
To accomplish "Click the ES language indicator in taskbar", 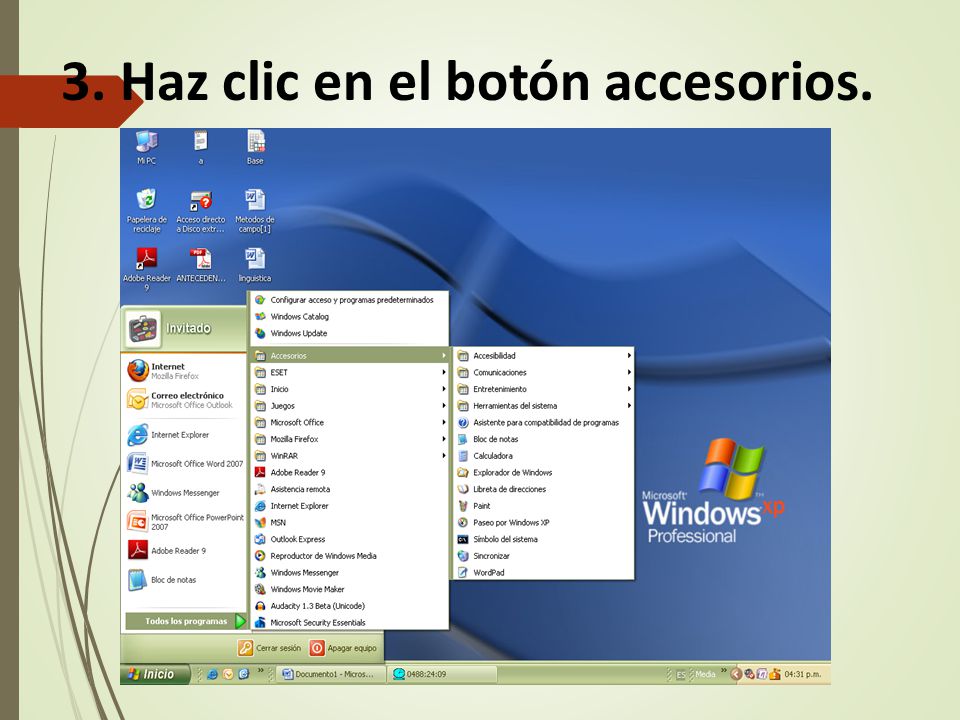I will [x=681, y=675].
